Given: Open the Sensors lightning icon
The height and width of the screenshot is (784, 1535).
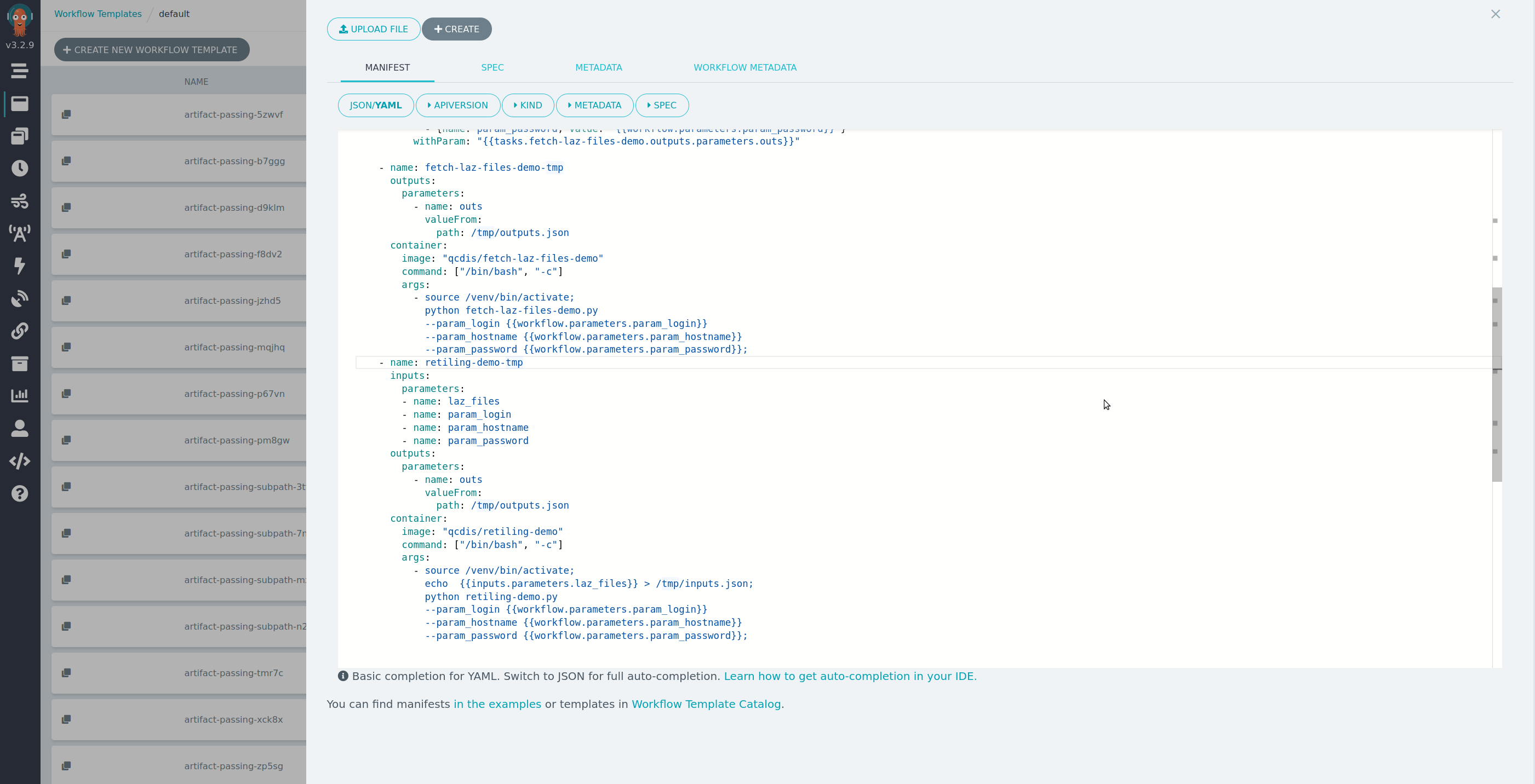Looking at the screenshot, I should coord(20,266).
